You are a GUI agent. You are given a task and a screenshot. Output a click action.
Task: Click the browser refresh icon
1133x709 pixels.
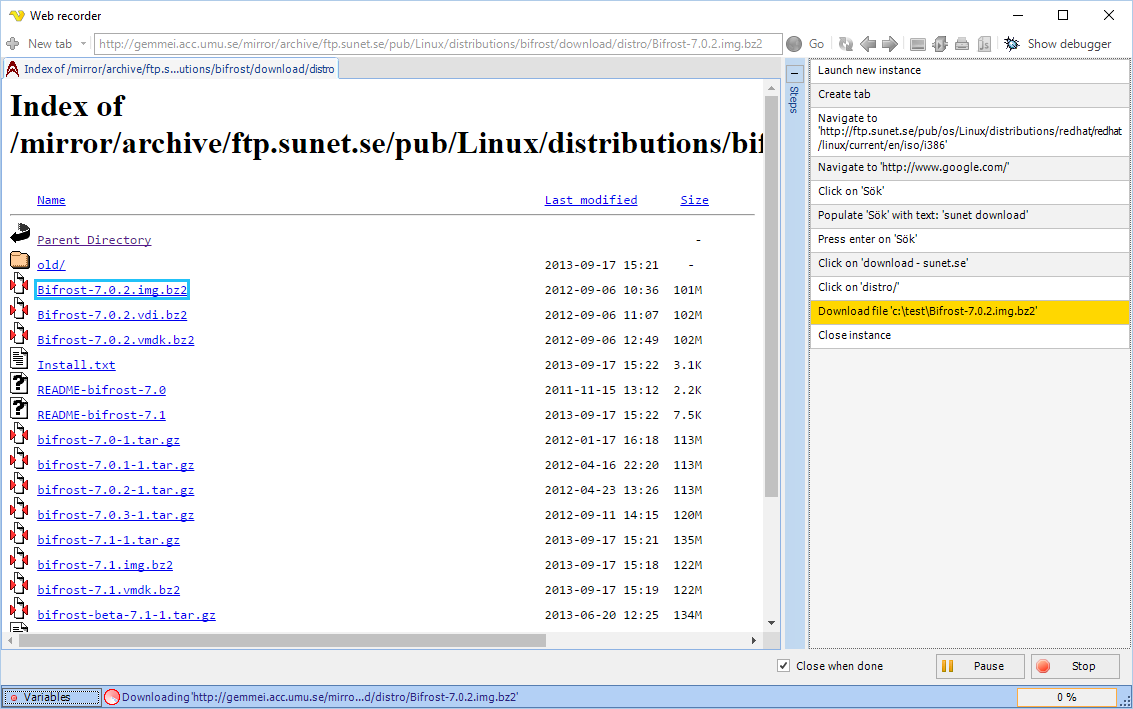846,44
